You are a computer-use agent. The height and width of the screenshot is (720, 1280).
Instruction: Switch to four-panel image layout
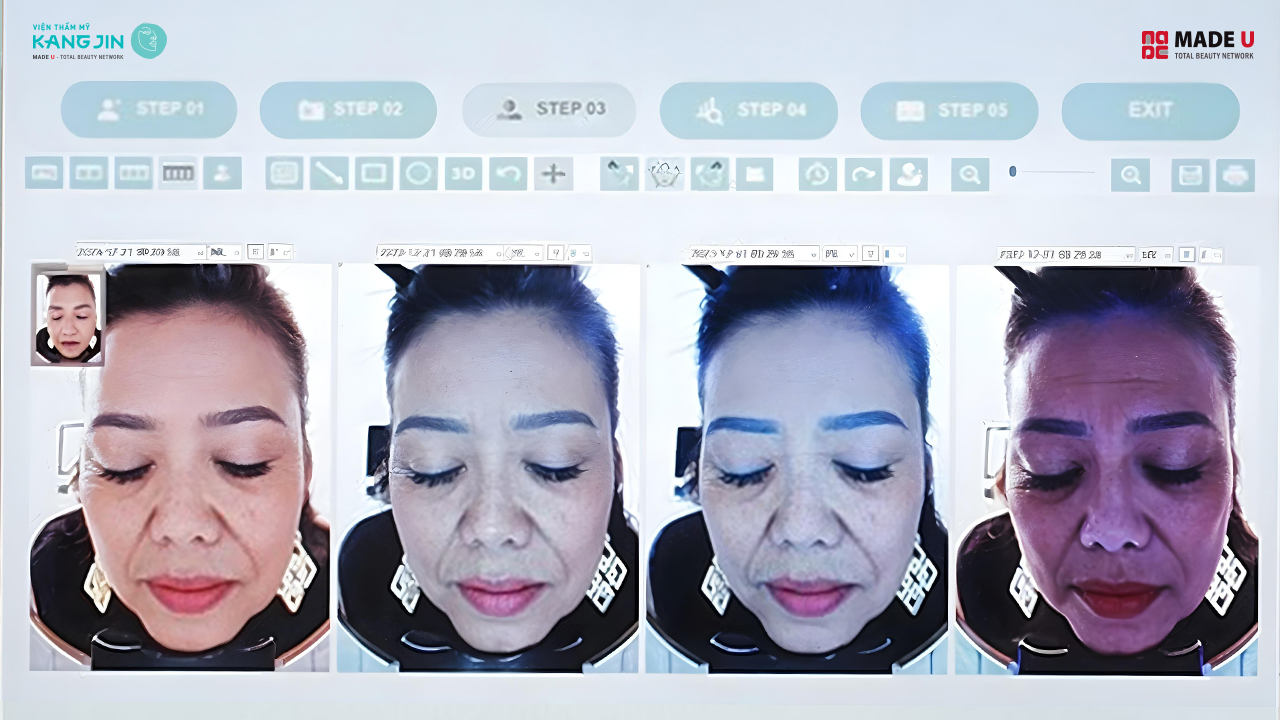(x=178, y=173)
